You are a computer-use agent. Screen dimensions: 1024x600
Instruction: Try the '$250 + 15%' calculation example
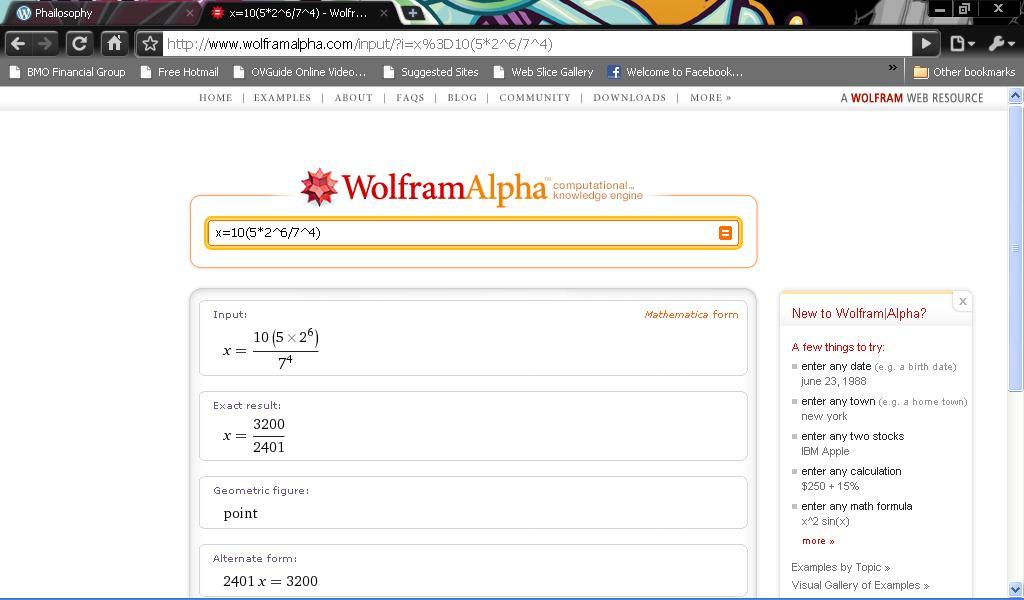click(x=830, y=486)
